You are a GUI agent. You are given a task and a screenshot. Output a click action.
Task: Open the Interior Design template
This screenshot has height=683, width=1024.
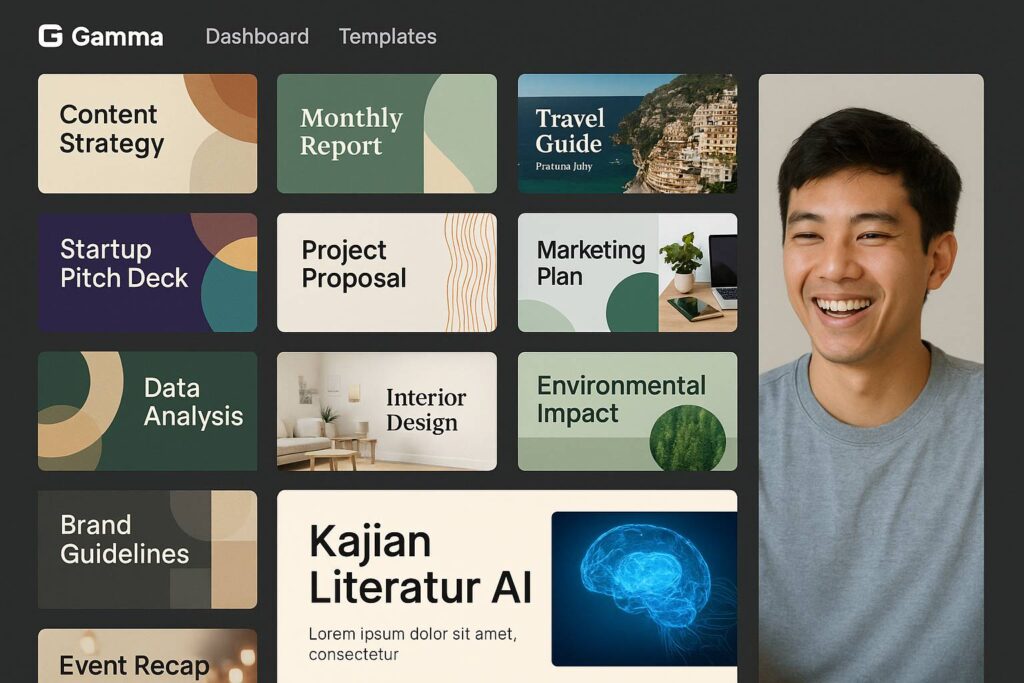[387, 411]
